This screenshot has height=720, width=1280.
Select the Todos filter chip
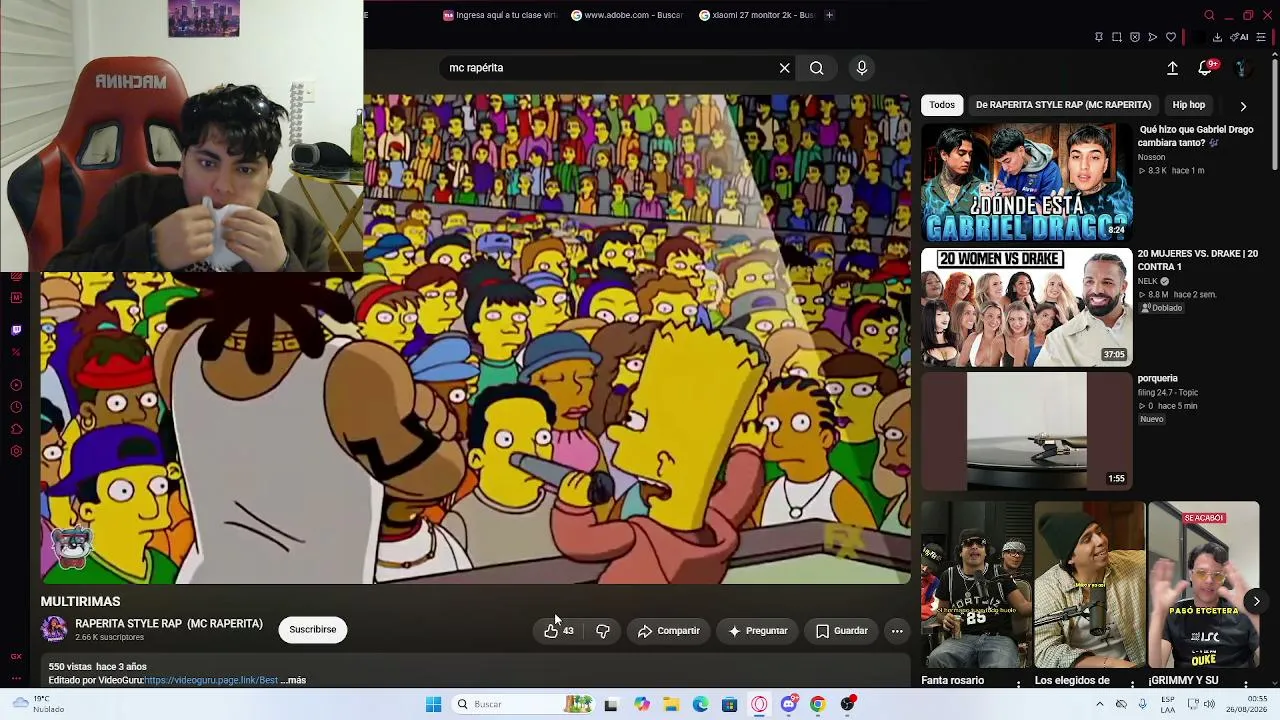942,105
